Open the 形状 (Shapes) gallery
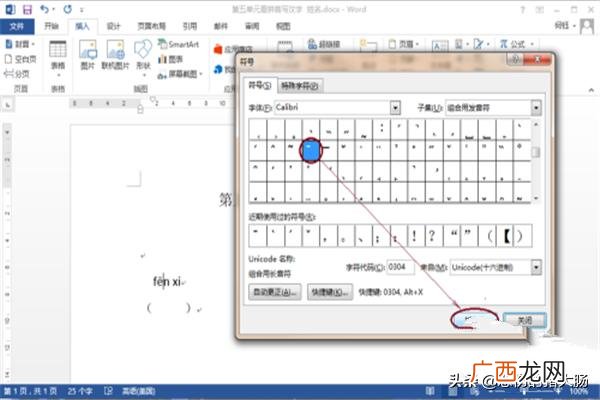Viewport: 600px width, 400px height. click(x=143, y=56)
